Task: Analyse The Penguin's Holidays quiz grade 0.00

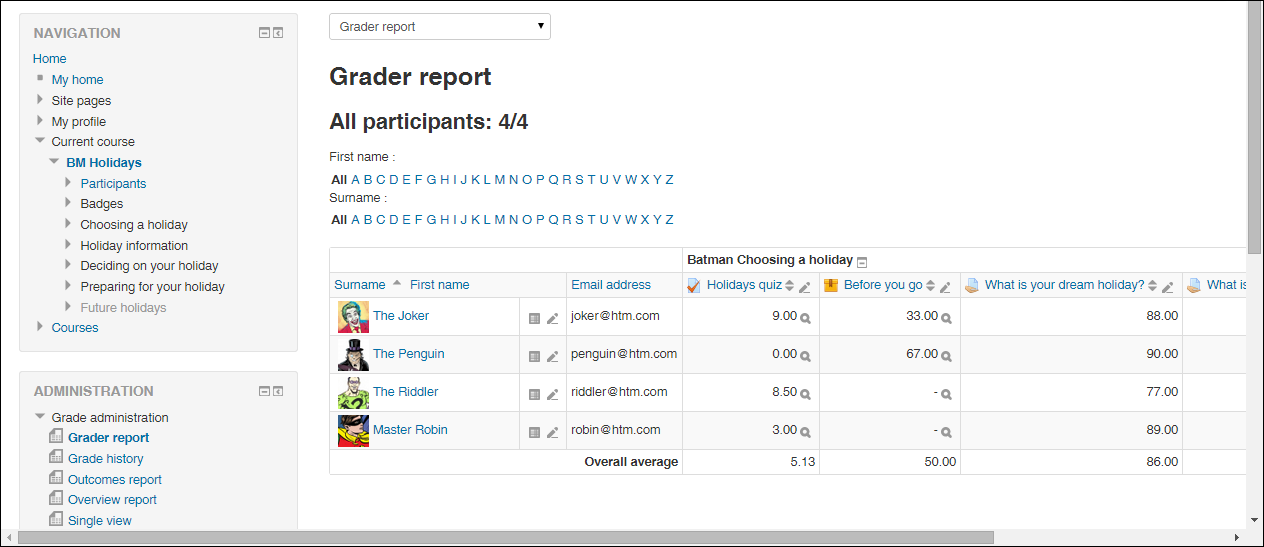Action: click(806, 356)
